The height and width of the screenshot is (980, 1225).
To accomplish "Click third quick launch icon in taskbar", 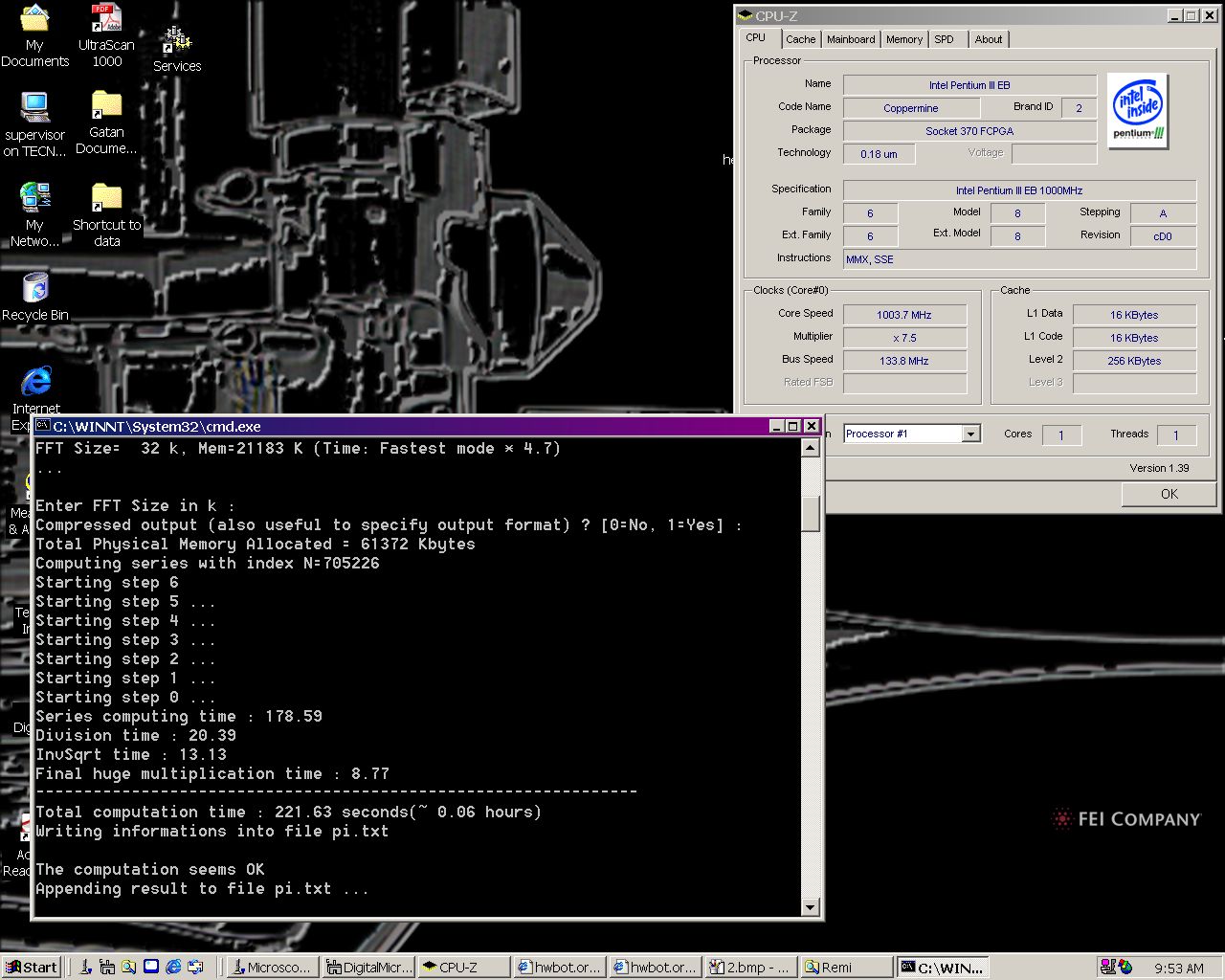I will coord(129,968).
